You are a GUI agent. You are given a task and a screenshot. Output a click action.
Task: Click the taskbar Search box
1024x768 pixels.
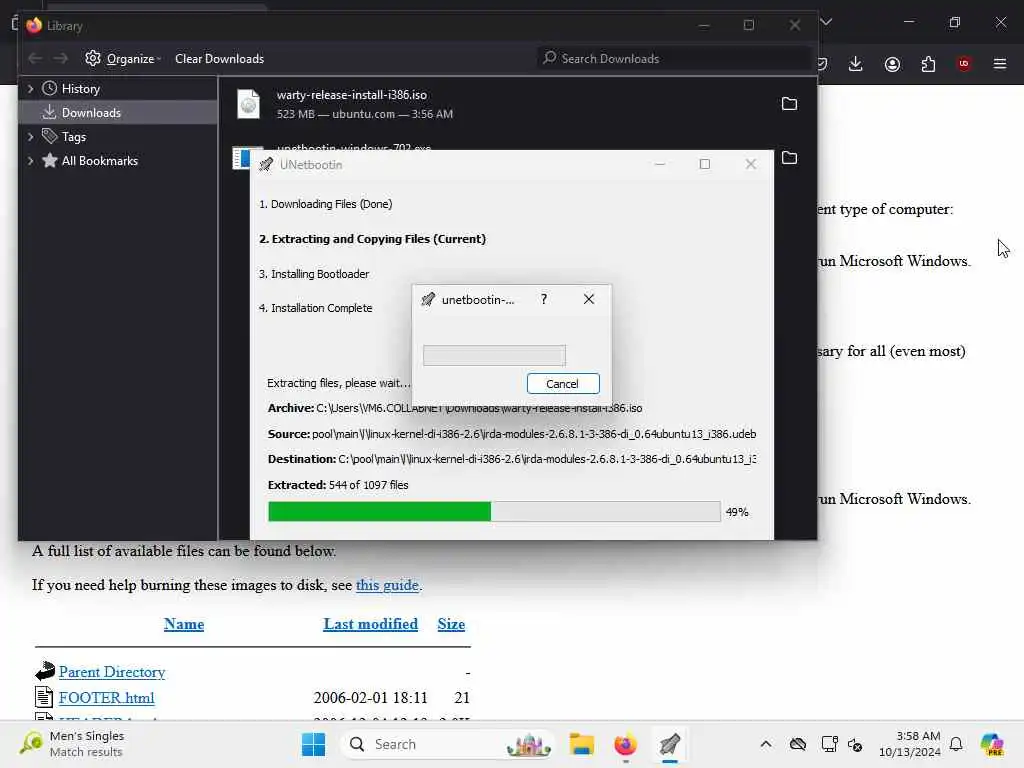pyautogui.click(x=447, y=744)
